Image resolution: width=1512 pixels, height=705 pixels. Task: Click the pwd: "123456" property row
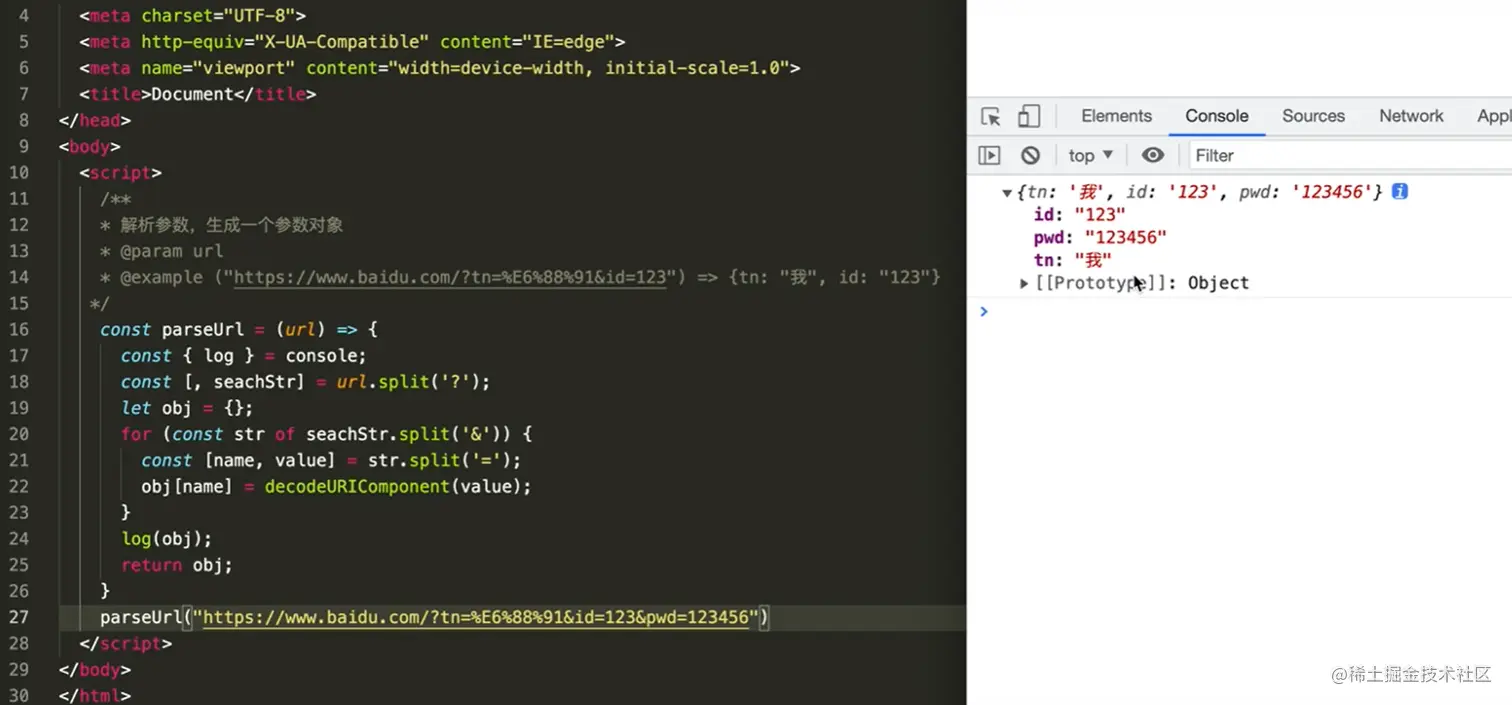pos(1100,237)
